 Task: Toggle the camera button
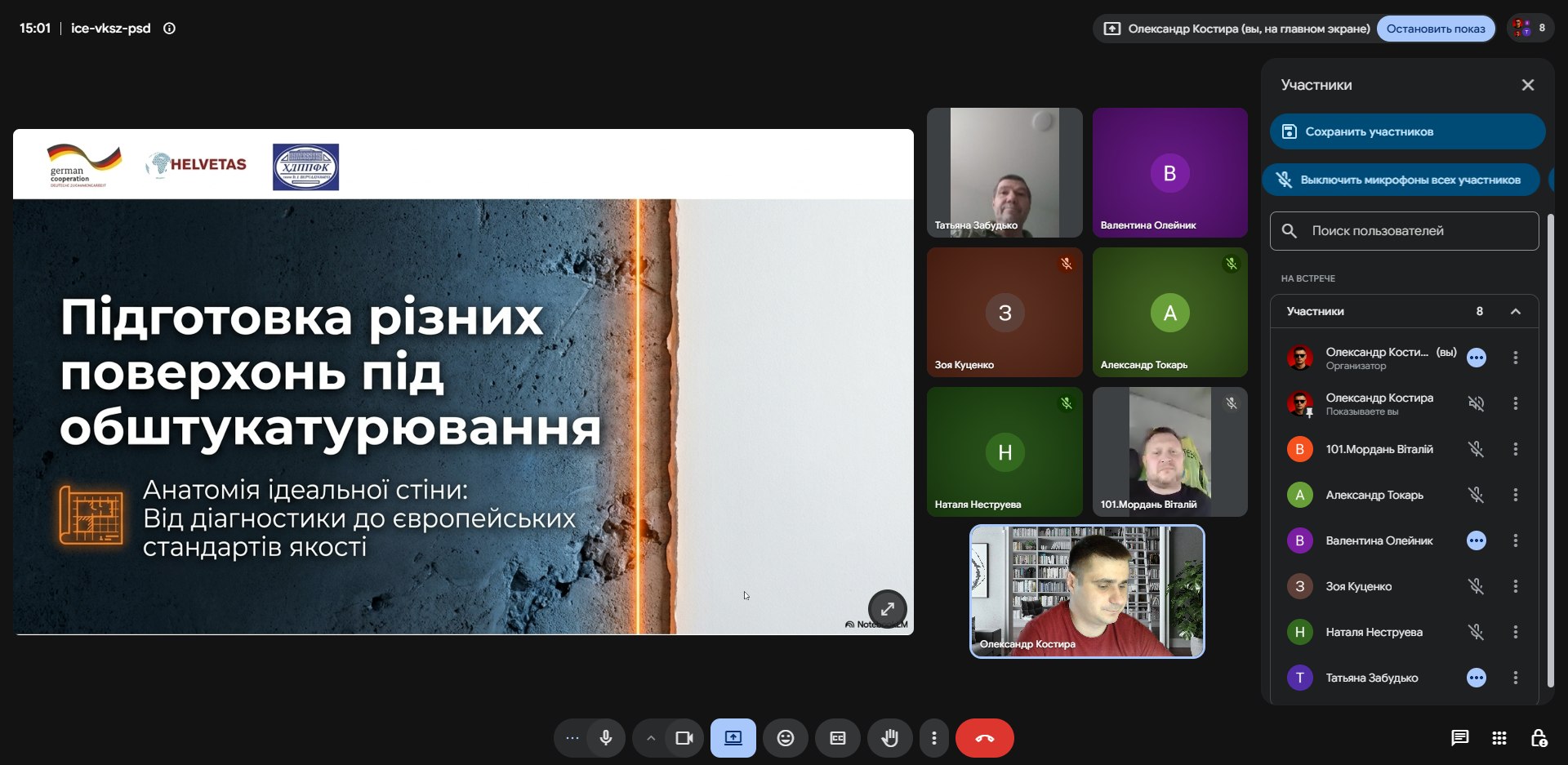point(684,738)
